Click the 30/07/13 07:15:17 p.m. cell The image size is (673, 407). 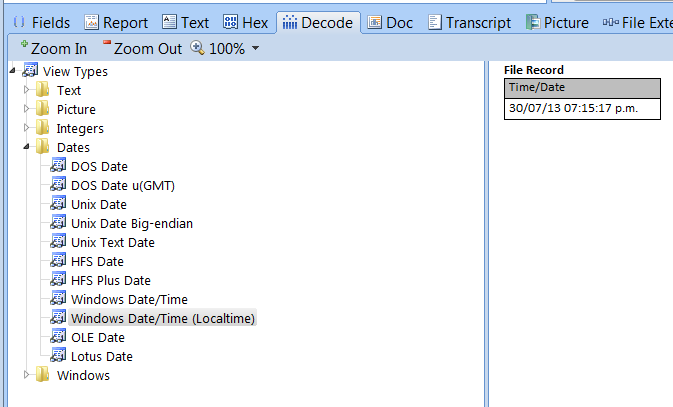click(582, 109)
